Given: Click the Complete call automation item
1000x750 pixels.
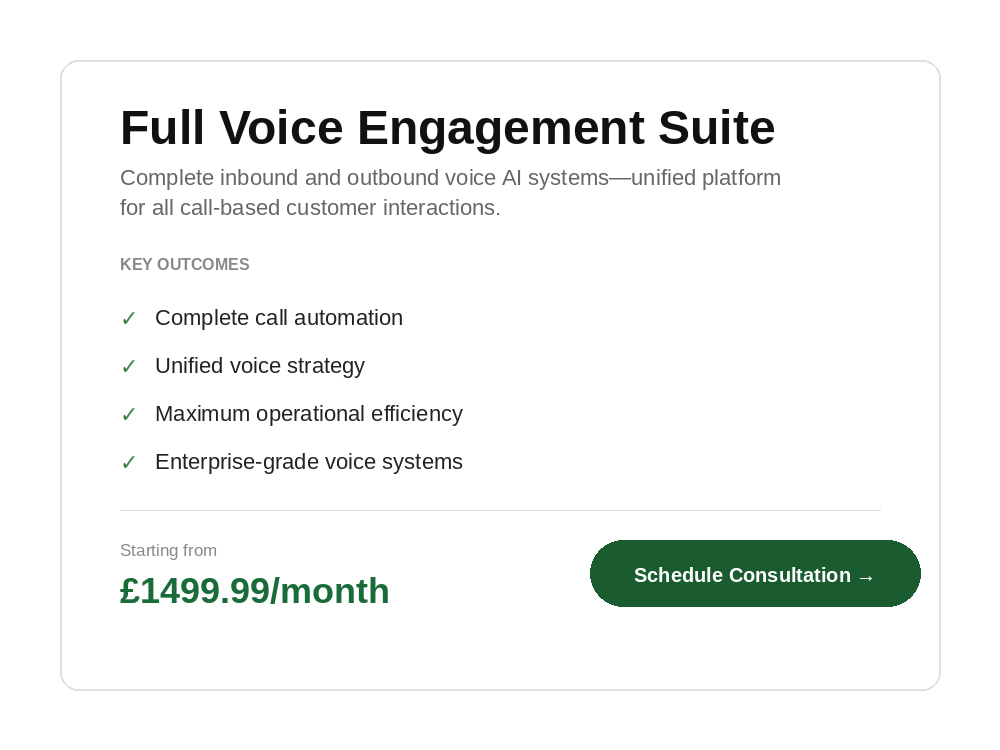Looking at the screenshot, I should (x=279, y=318).
